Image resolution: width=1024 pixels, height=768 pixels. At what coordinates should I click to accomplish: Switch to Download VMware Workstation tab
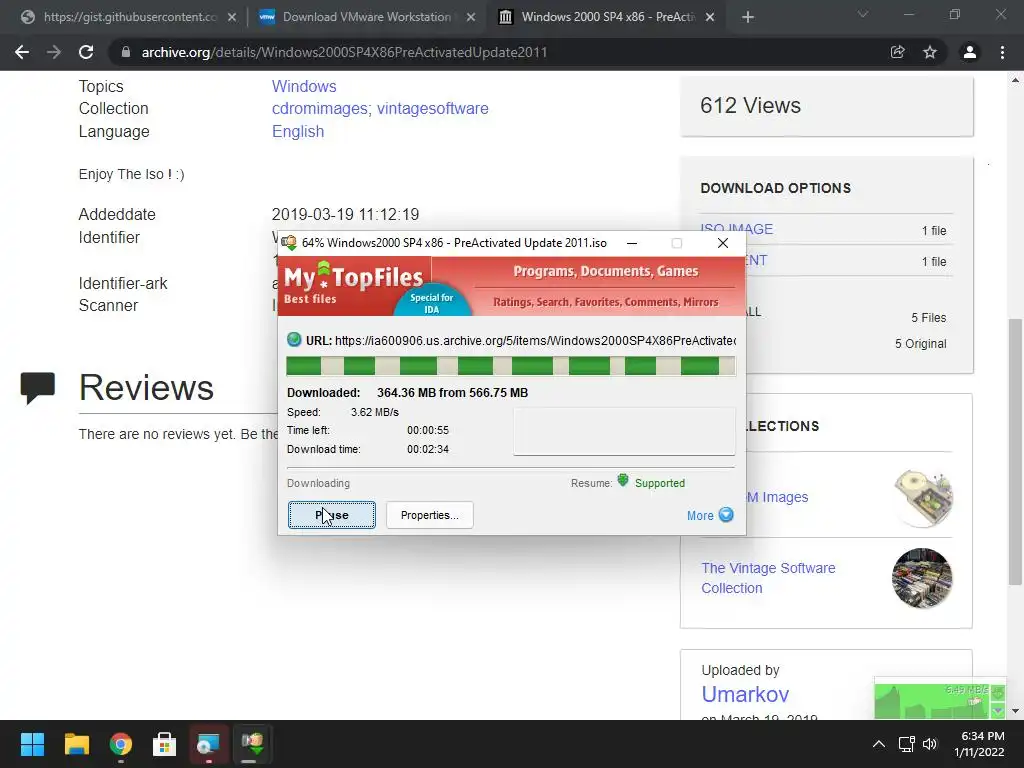point(366,17)
